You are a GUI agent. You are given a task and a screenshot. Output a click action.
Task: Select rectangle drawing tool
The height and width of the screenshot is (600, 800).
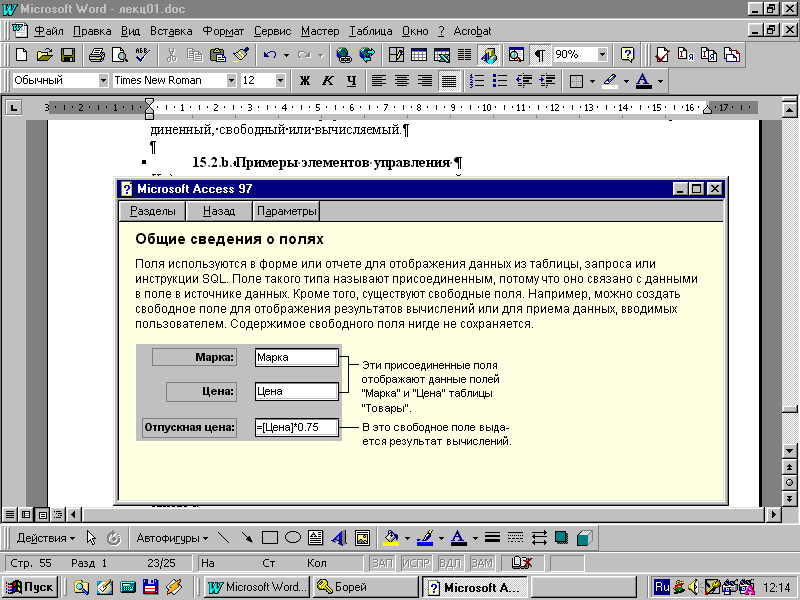(269, 538)
